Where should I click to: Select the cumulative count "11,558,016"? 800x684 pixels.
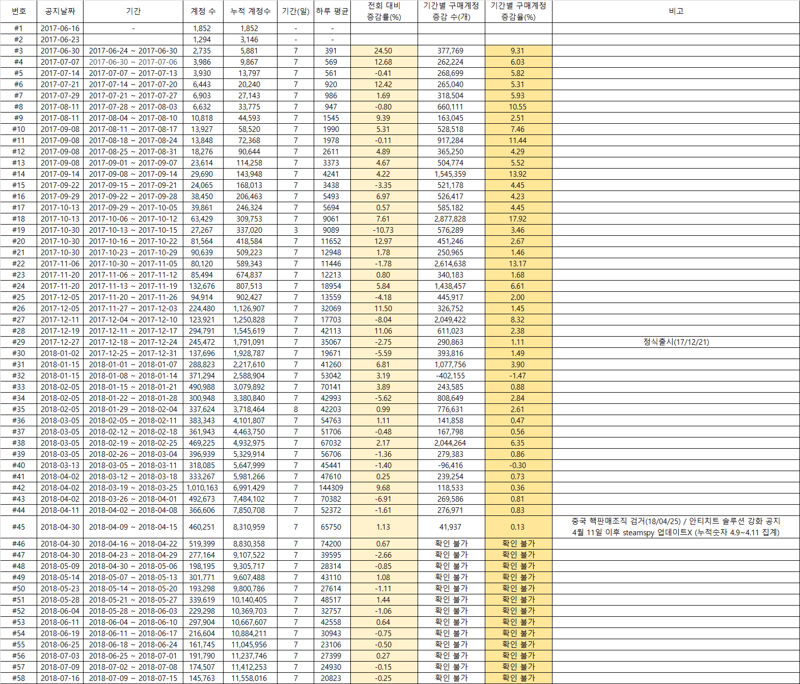tap(250, 678)
